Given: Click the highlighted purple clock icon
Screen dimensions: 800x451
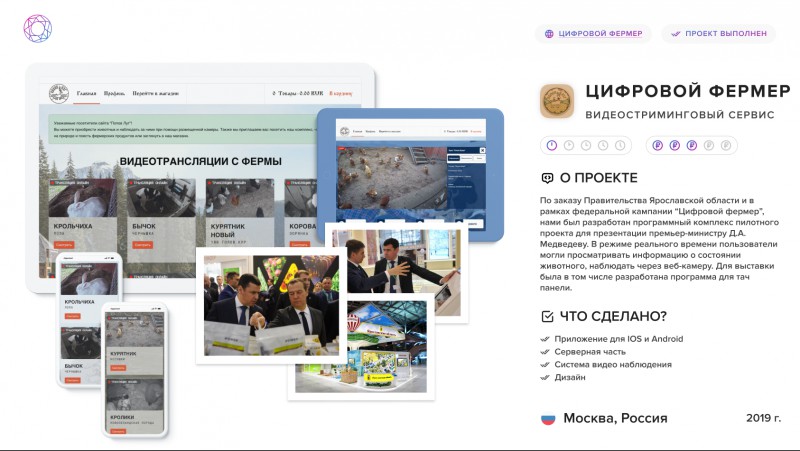Looking at the screenshot, I should [552, 145].
